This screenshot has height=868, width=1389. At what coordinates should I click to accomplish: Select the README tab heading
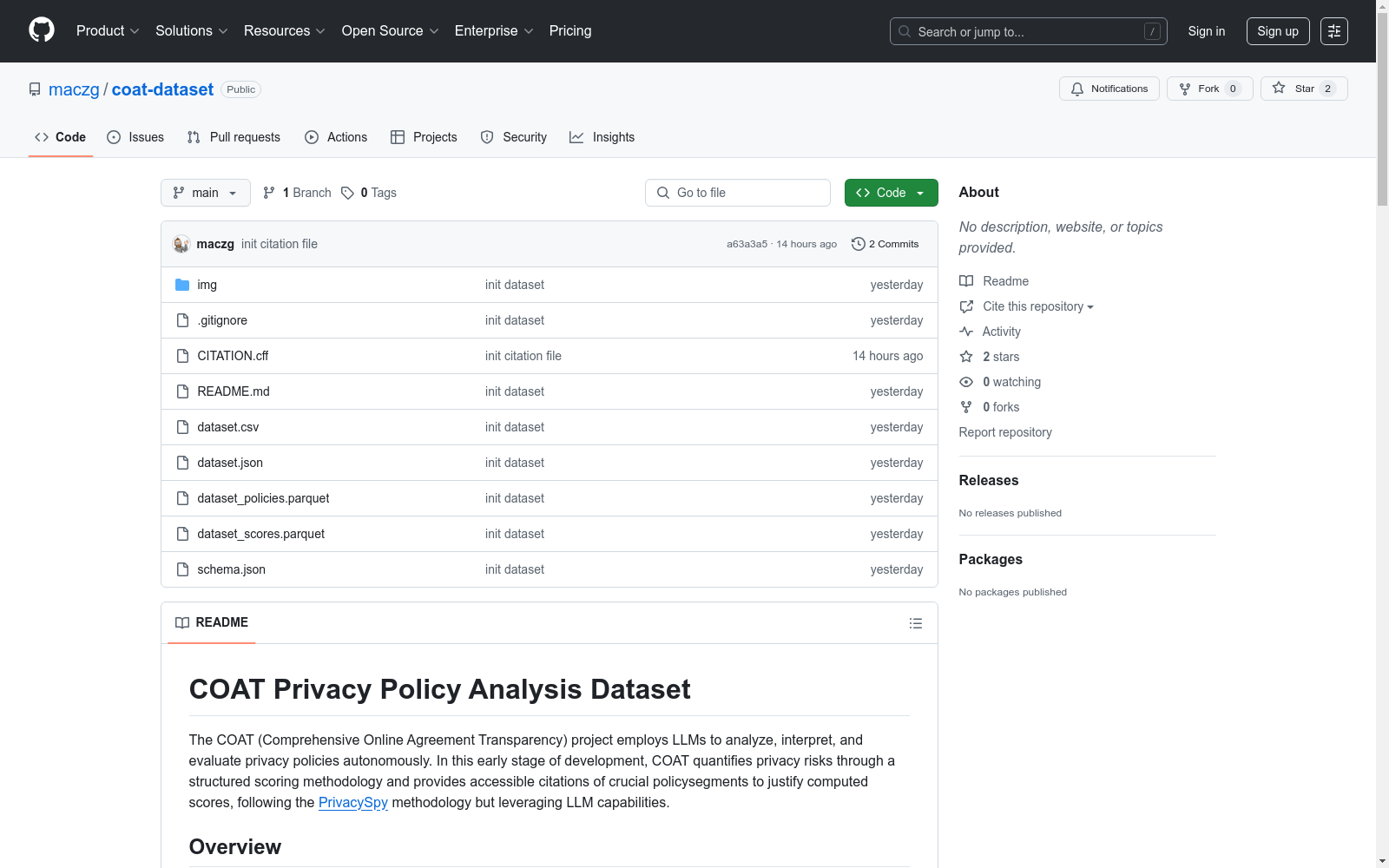tap(212, 622)
